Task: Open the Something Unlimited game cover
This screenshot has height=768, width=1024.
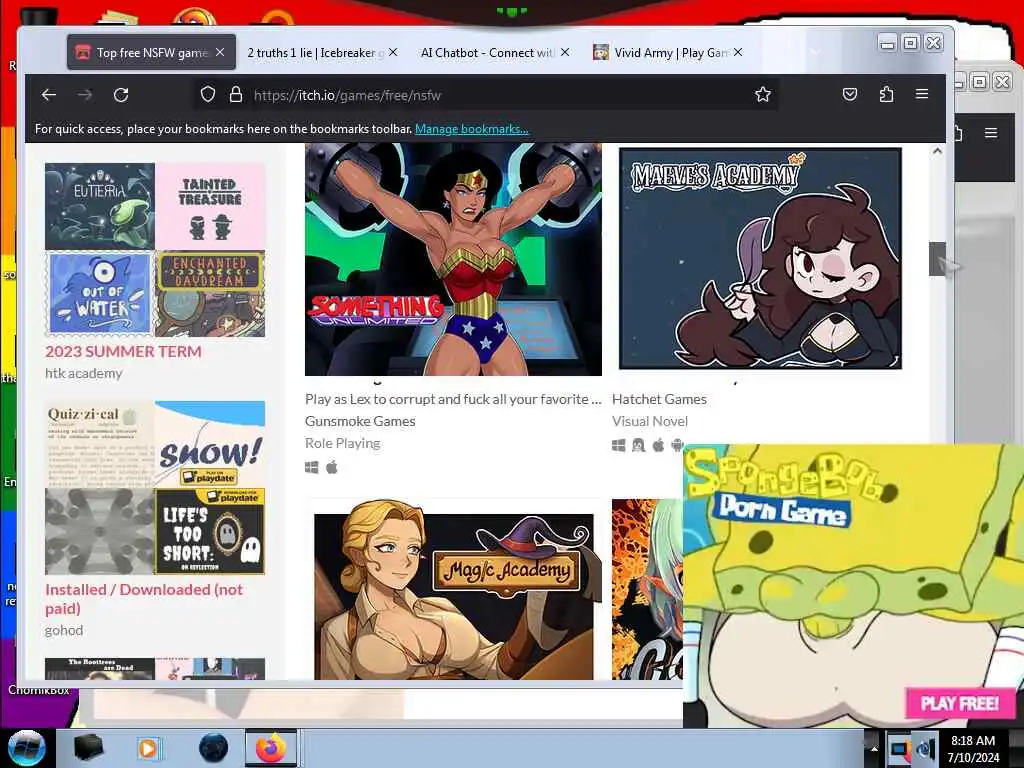Action: coord(453,259)
